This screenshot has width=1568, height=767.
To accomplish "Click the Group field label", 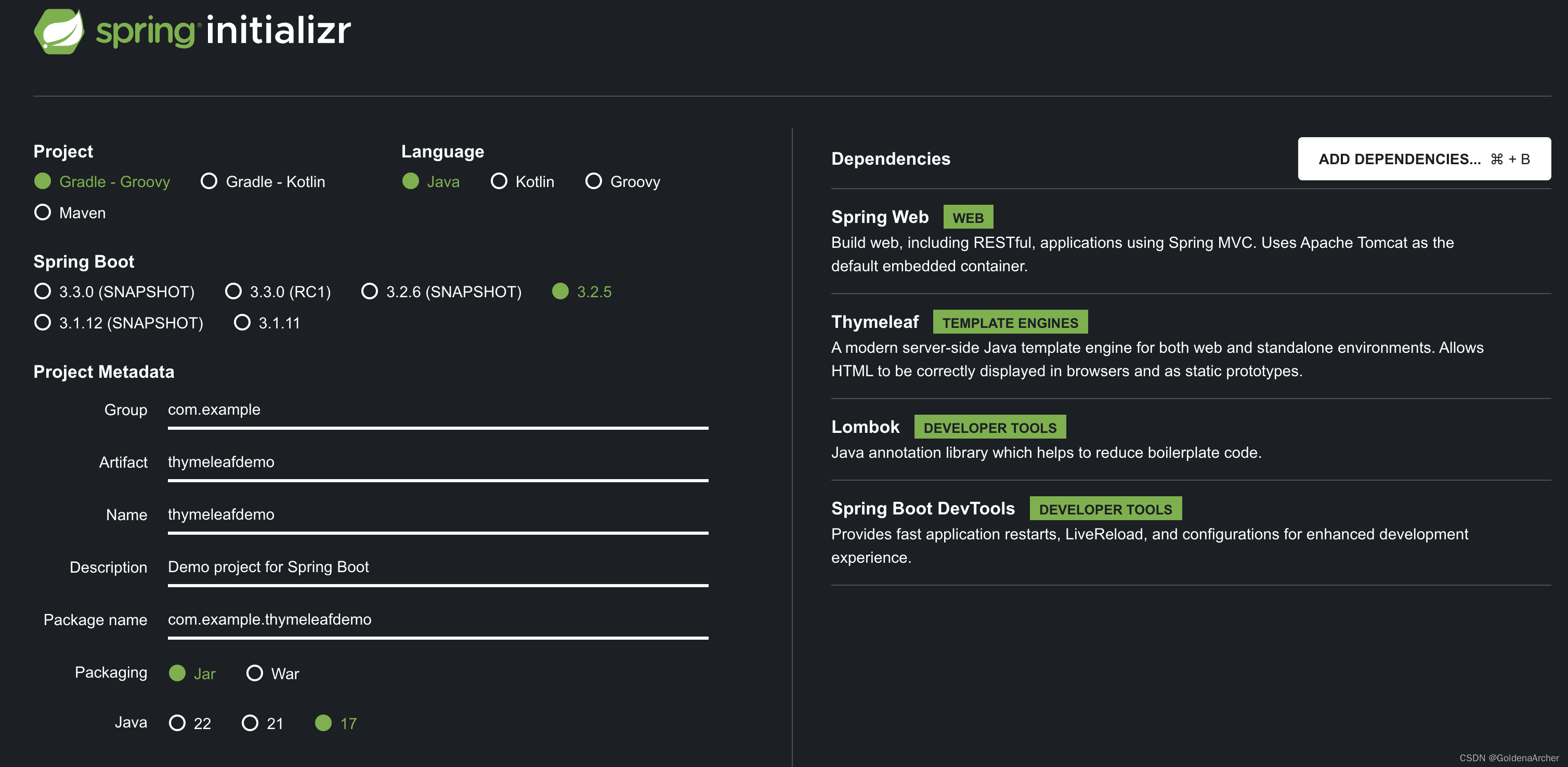I will click(x=125, y=410).
